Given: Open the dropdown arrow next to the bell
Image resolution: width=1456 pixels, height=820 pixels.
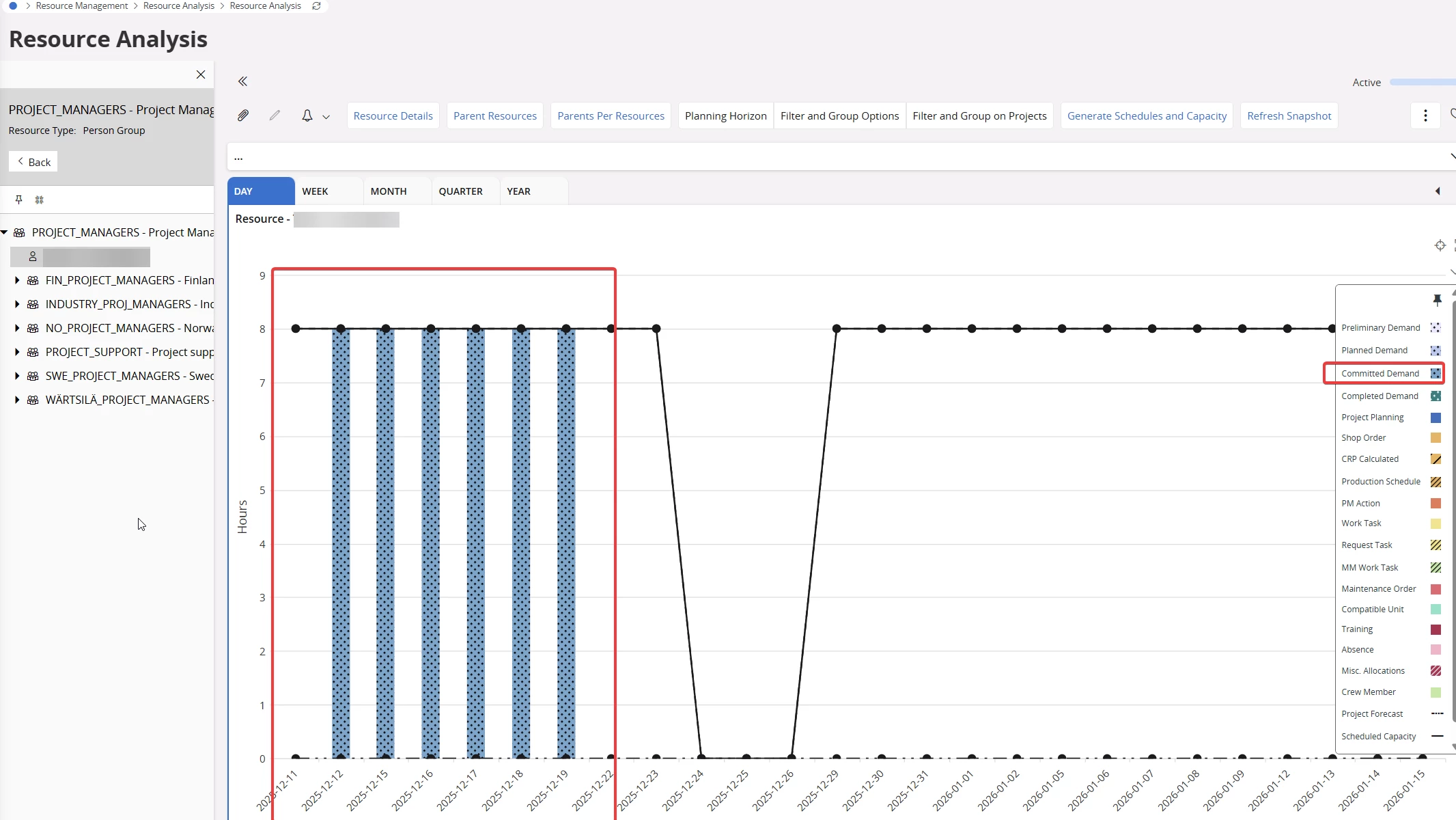Looking at the screenshot, I should 326,117.
